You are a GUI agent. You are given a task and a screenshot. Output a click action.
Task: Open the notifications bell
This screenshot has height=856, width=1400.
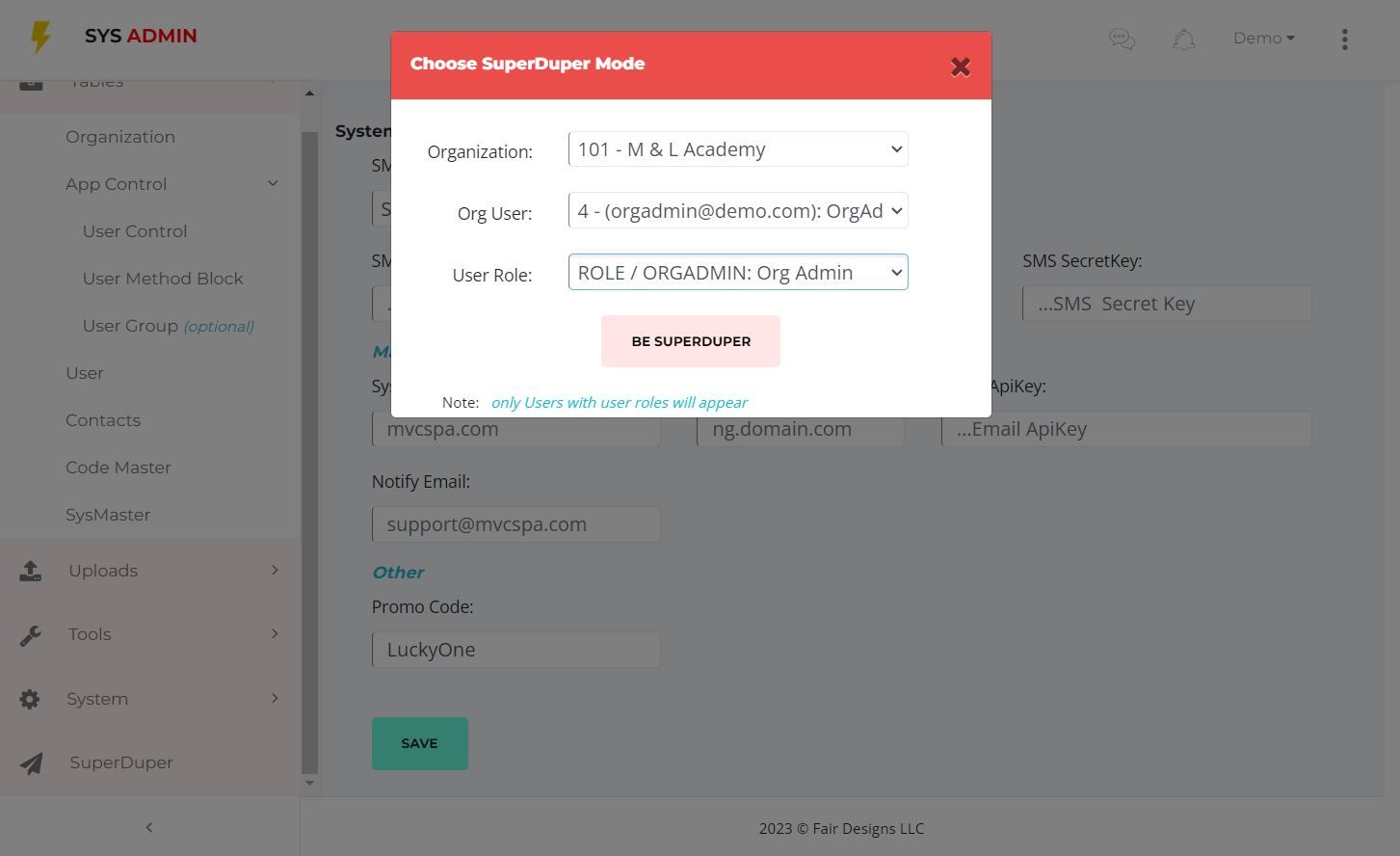(x=1184, y=39)
